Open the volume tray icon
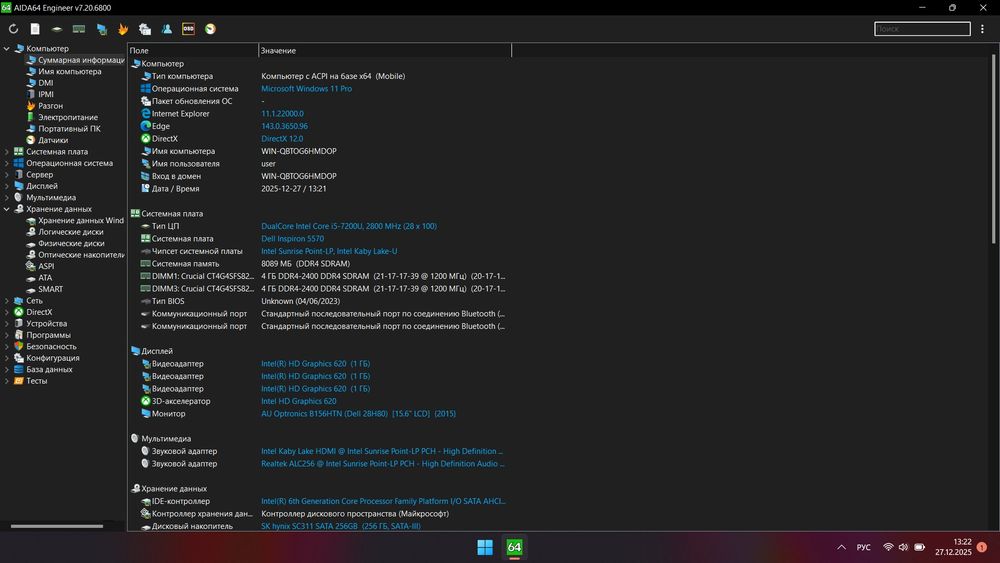The image size is (1000, 563). coord(903,547)
